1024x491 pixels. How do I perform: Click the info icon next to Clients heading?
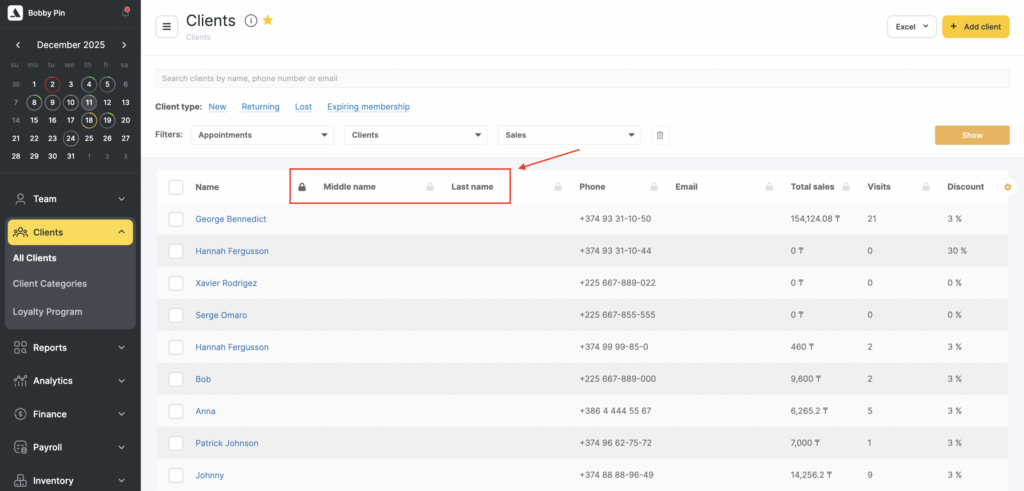pos(251,21)
